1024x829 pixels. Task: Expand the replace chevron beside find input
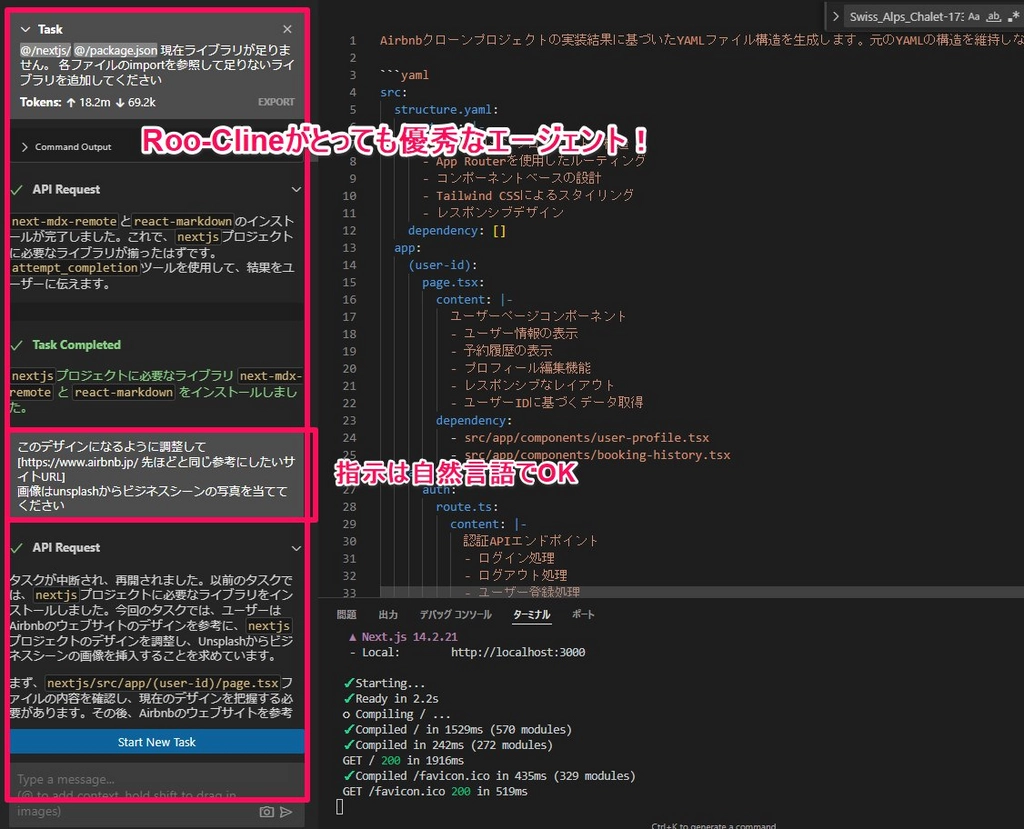835,17
